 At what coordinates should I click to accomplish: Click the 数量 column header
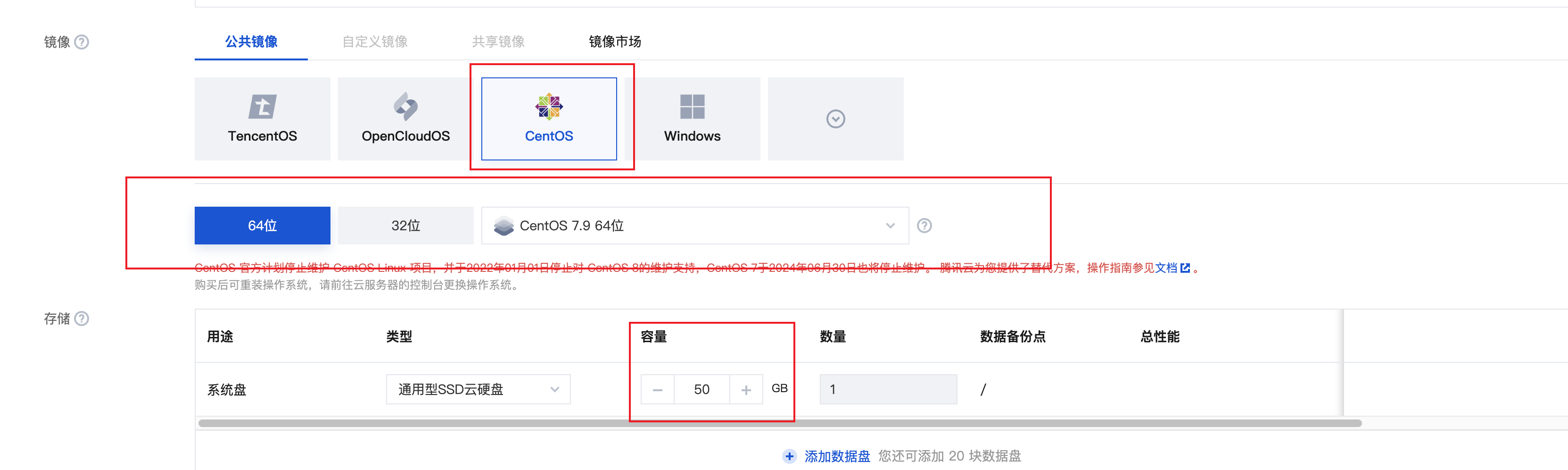point(833,336)
